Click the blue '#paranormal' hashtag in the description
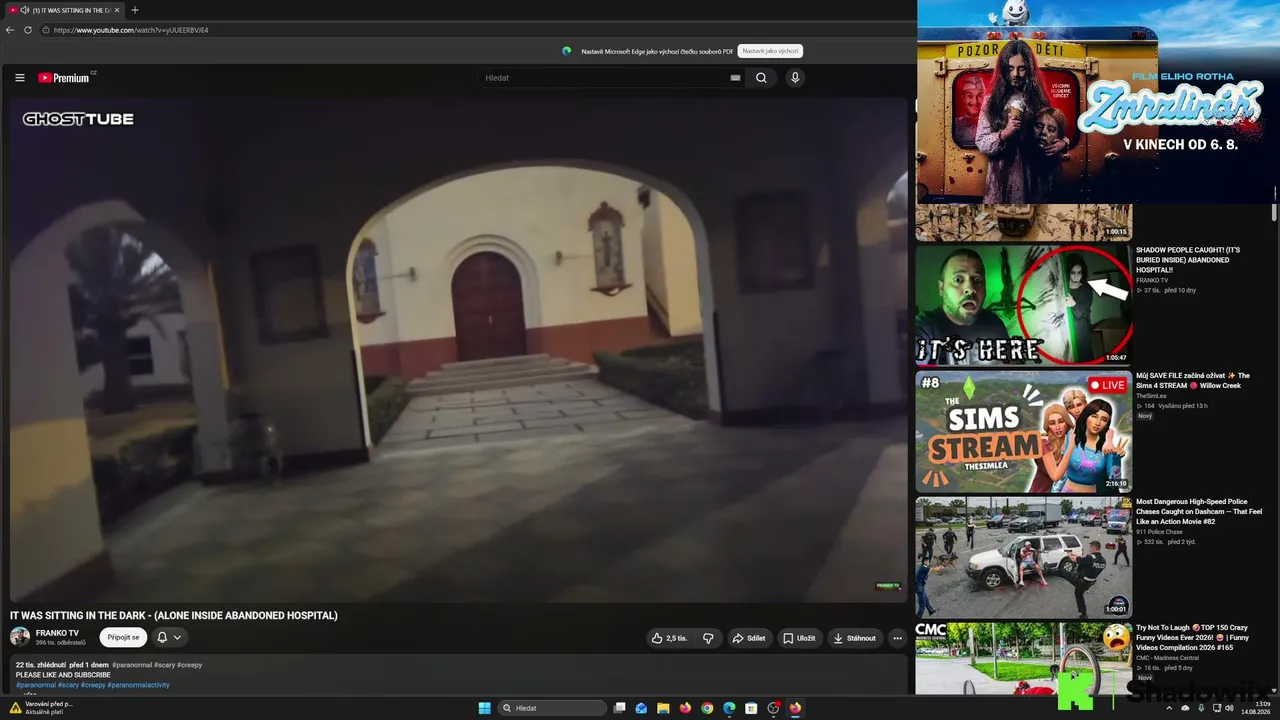Image resolution: width=1280 pixels, height=720 pixels. pos(36,685)
